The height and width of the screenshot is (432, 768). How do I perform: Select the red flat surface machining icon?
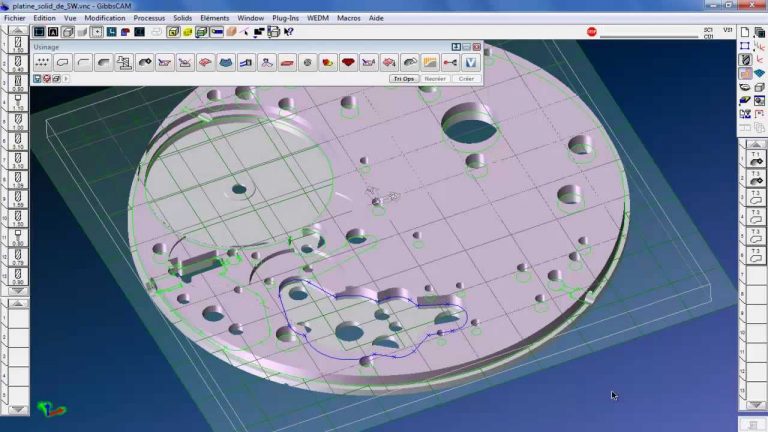[287, 62]
